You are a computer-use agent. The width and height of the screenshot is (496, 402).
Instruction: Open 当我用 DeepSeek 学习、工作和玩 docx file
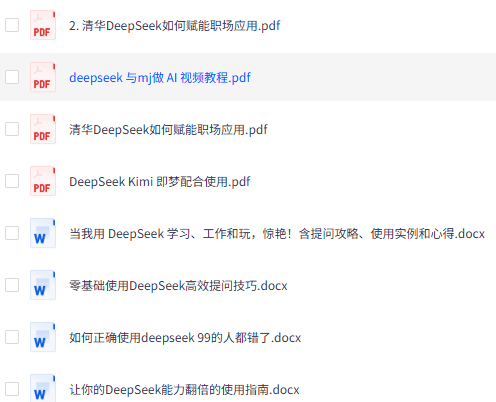[x=277, y=234]
